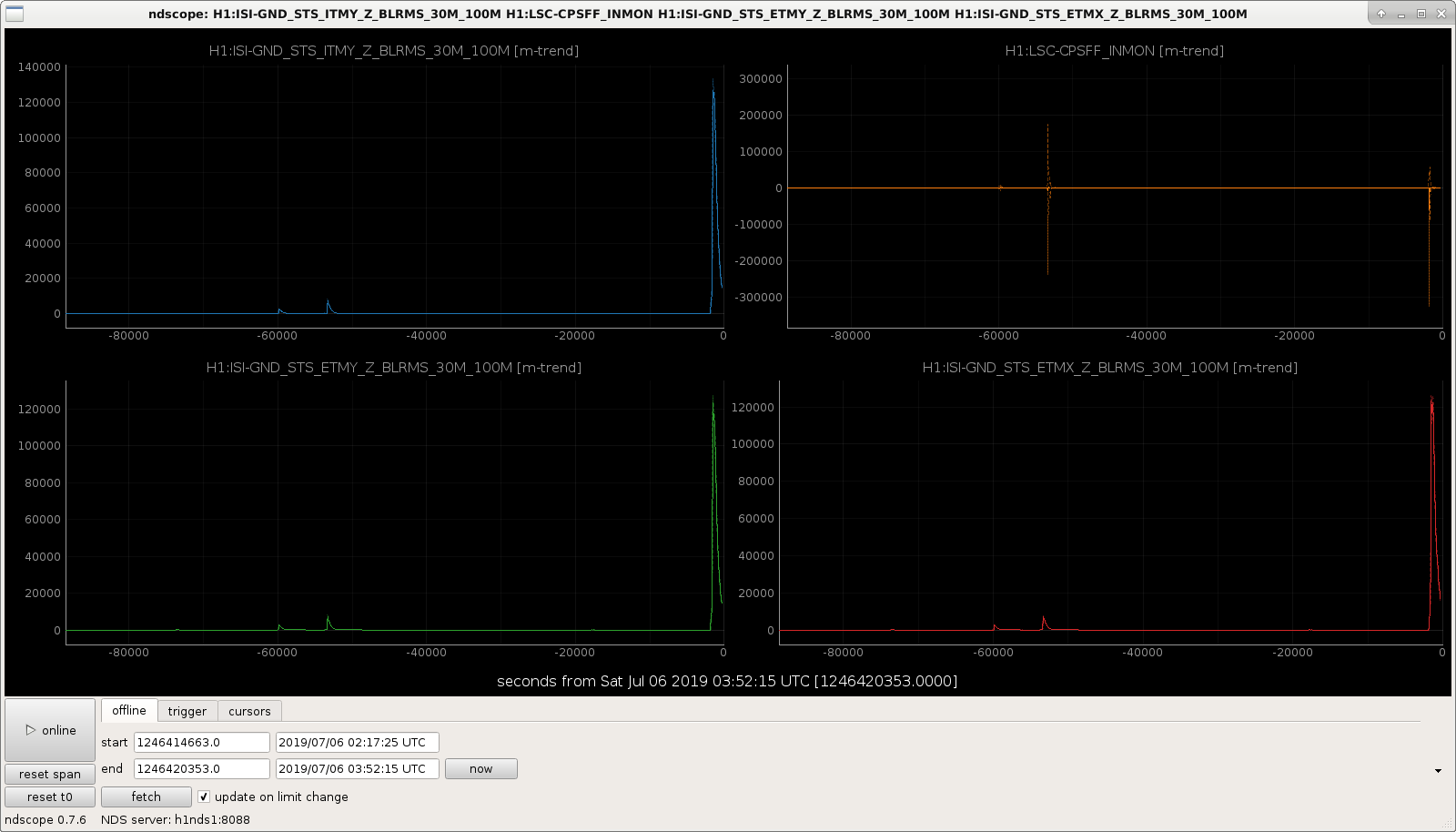Click the reset t0 button
The width and height of the screenshot is (1456, 832).
(50, 796)
